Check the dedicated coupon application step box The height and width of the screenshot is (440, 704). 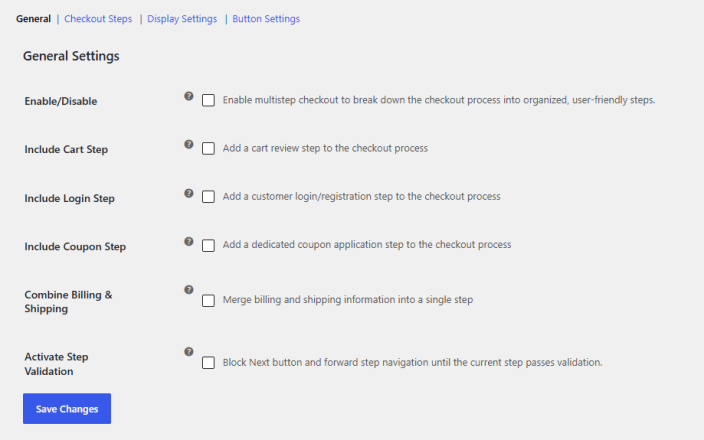point(208,246)
